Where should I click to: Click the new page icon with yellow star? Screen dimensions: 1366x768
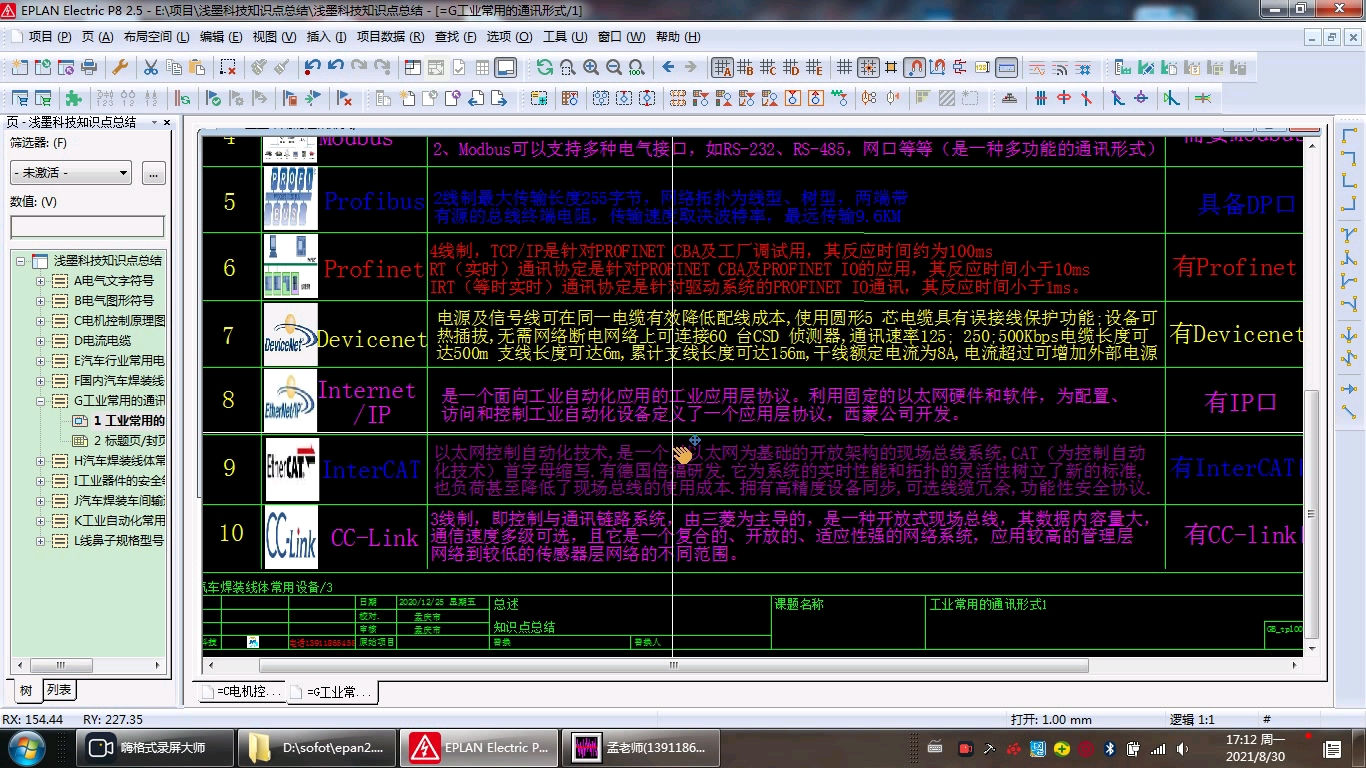pos(406,99)
